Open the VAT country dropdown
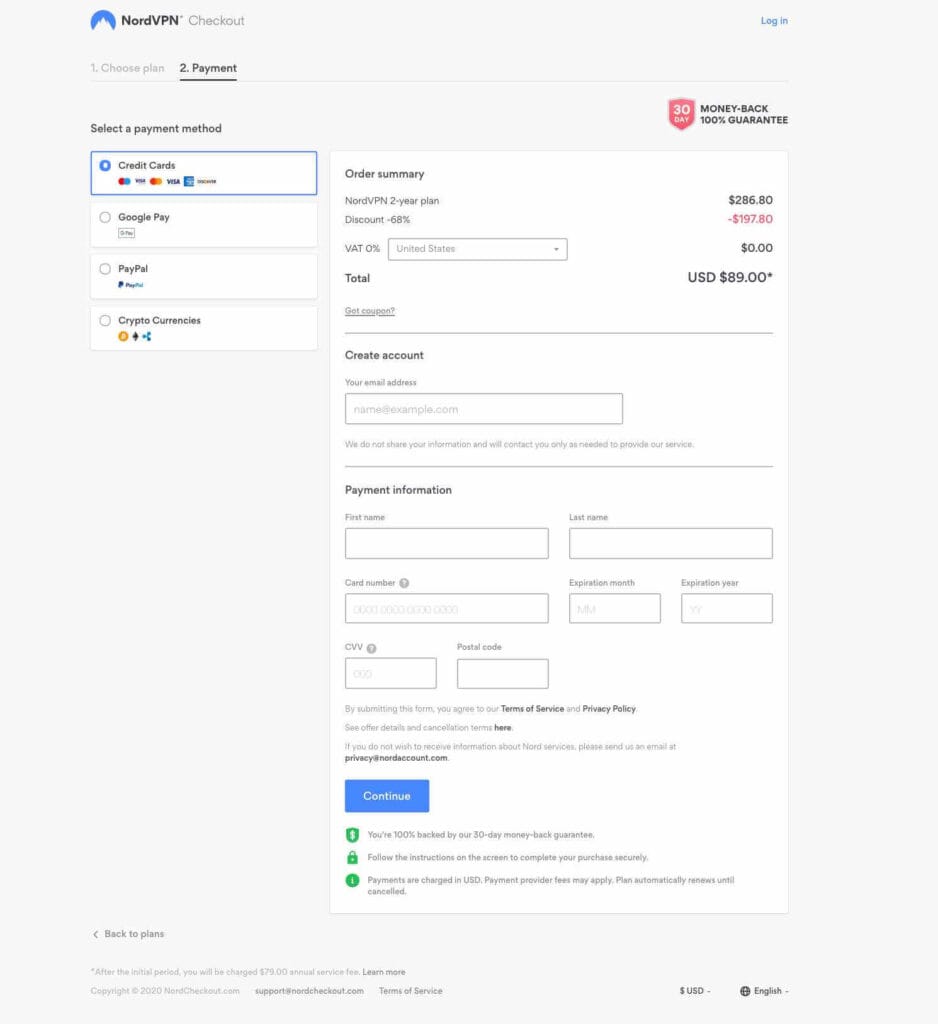Viewport: 938px width, 1024px height. (x=477, y=249)
